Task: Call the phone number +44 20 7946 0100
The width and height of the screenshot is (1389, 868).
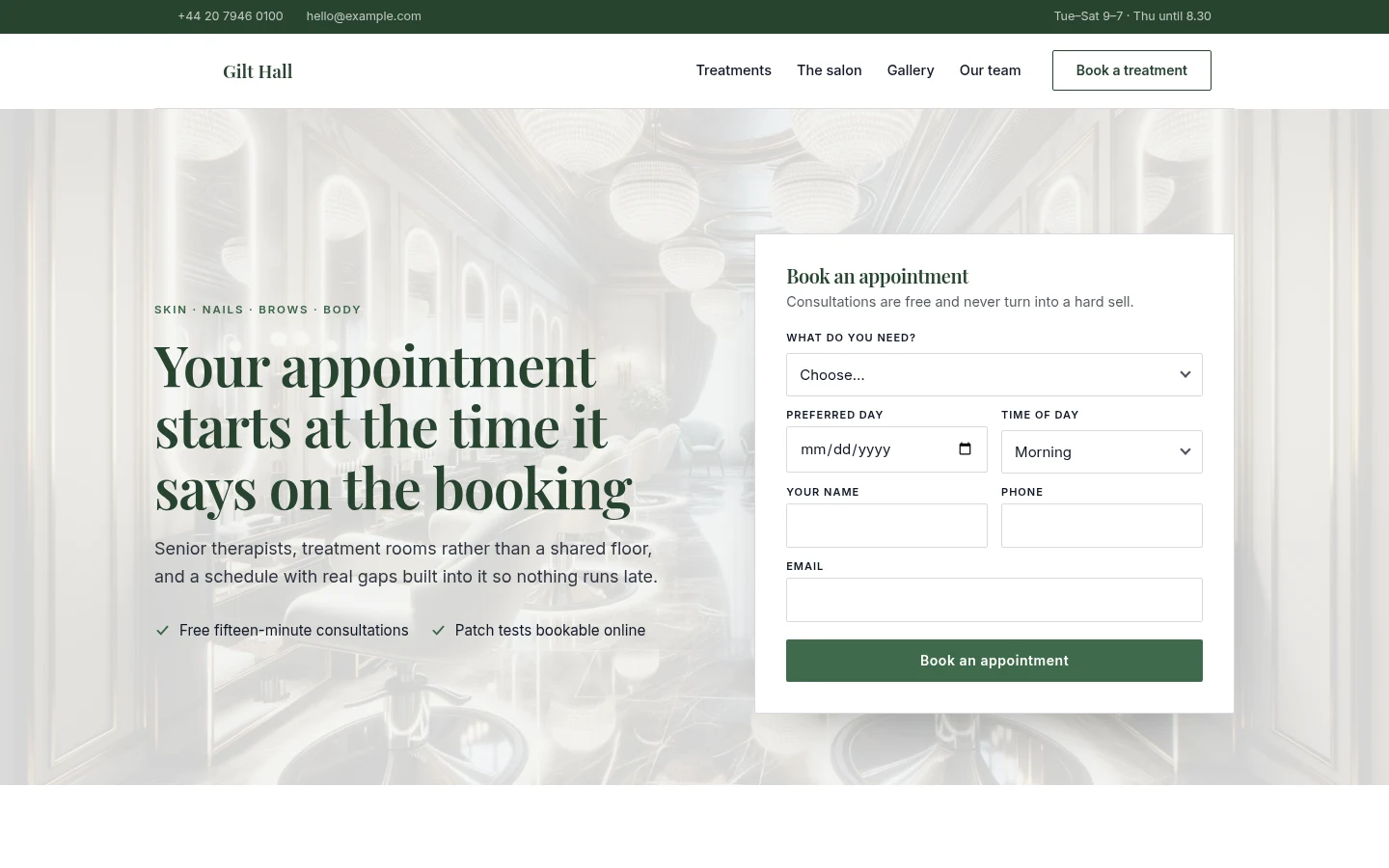Action: coord(230,16)
